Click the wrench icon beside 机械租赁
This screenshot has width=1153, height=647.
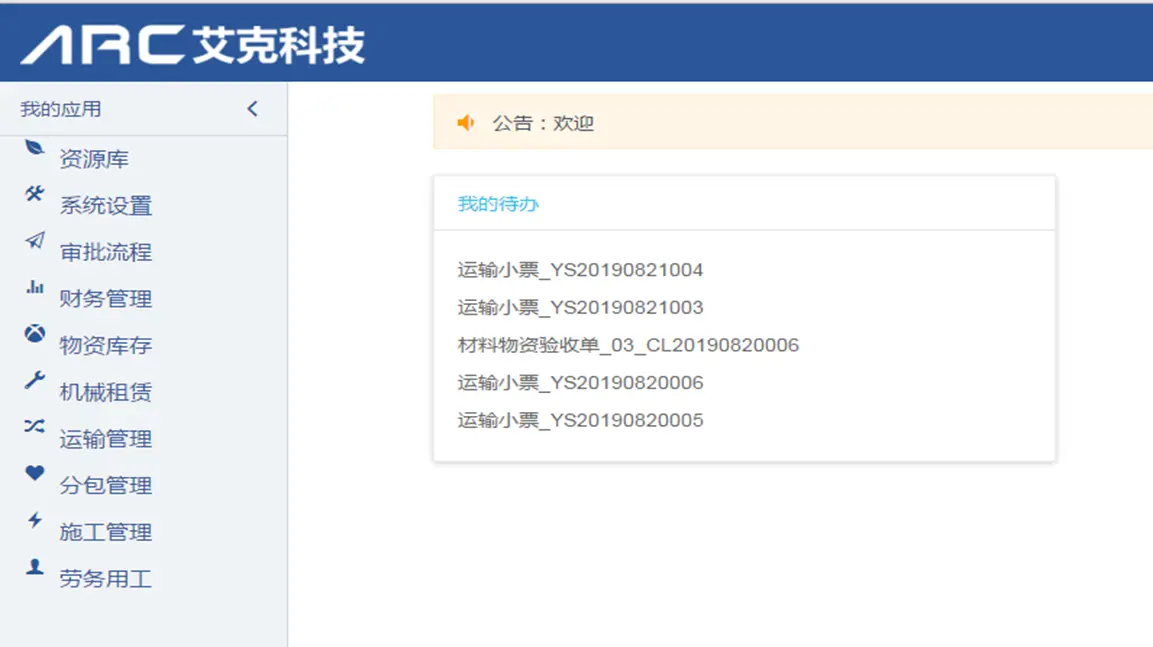35,380
